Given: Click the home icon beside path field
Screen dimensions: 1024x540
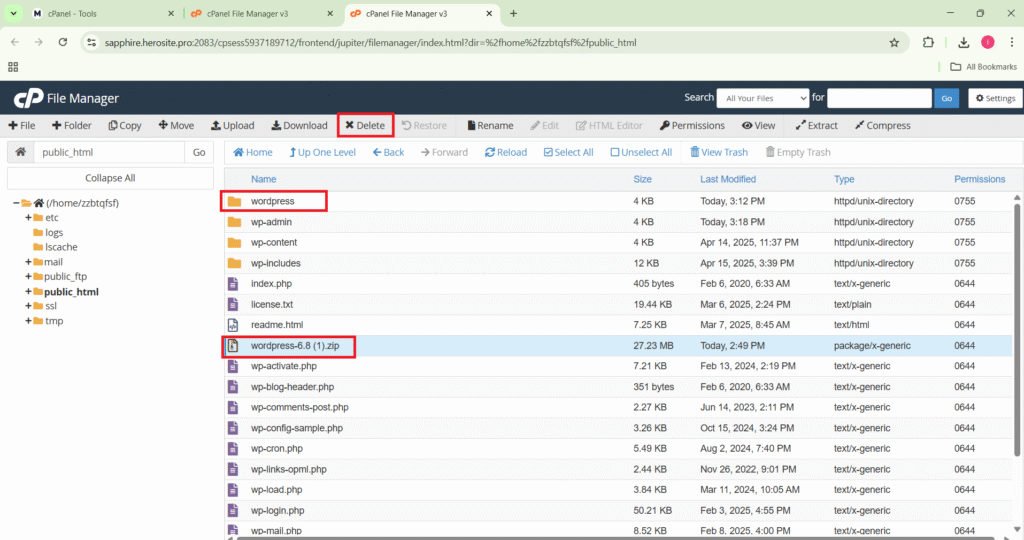Looking at the screenshot, I should pos(20,152).
